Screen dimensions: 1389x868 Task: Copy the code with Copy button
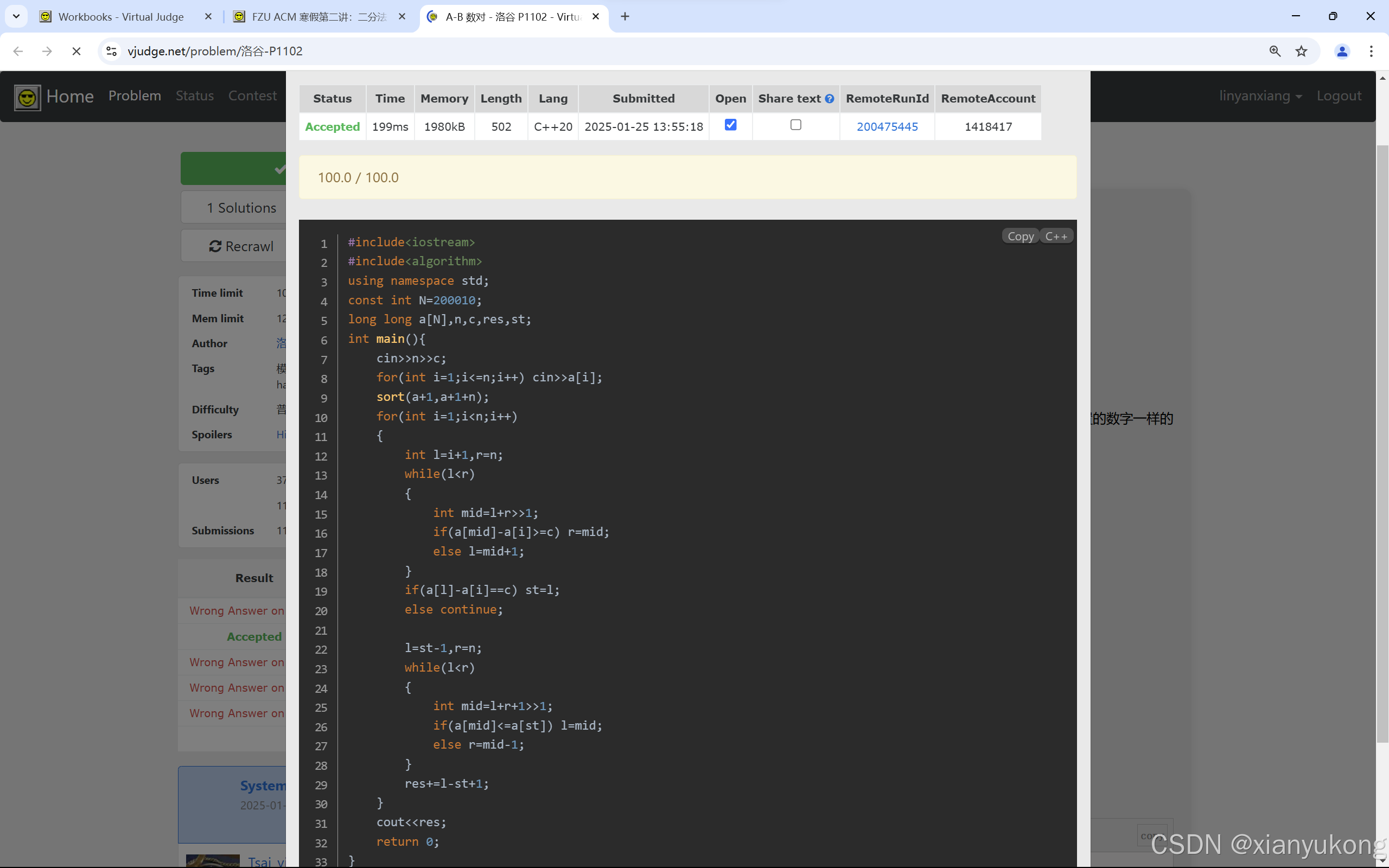pos(1020,236)
